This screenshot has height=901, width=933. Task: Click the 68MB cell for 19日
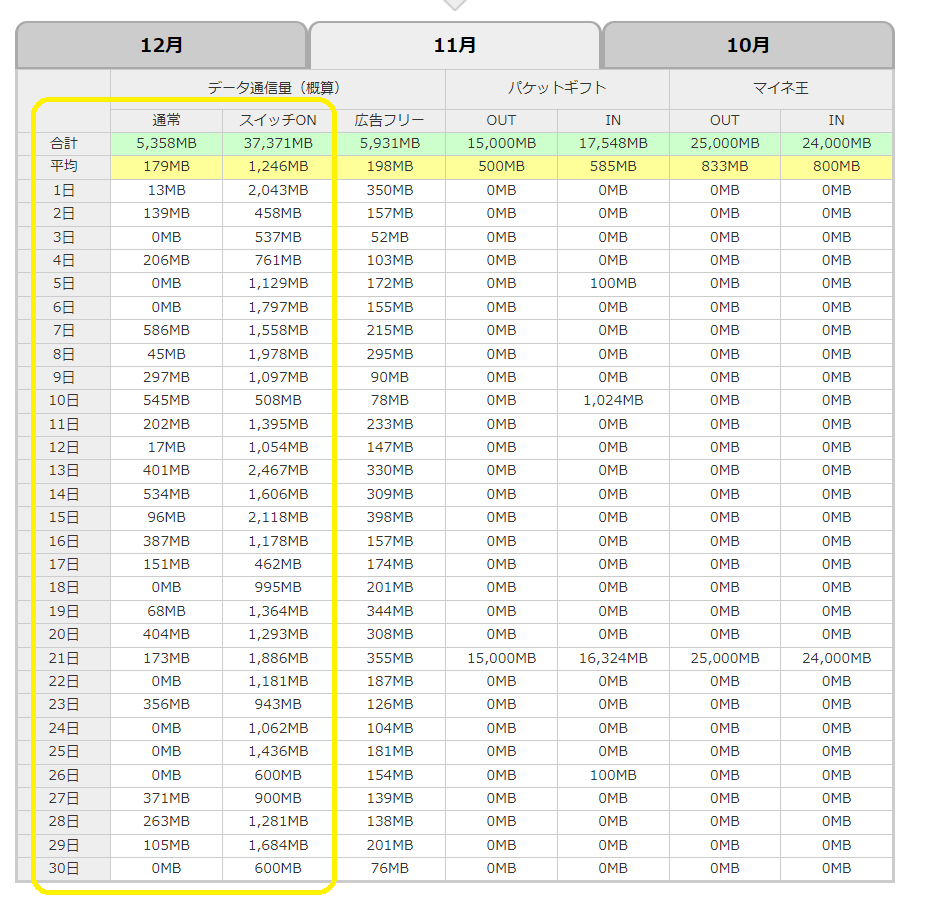tap(166, 612)
